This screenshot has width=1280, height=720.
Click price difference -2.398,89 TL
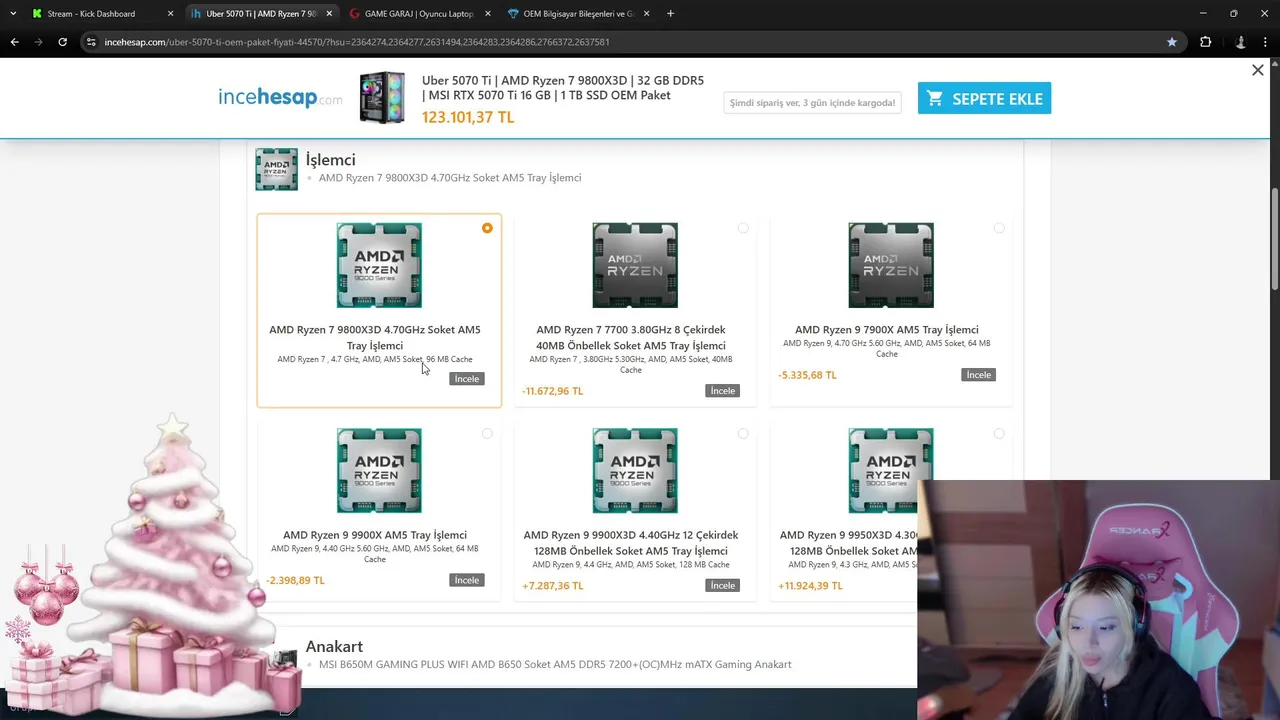[295, 580]
